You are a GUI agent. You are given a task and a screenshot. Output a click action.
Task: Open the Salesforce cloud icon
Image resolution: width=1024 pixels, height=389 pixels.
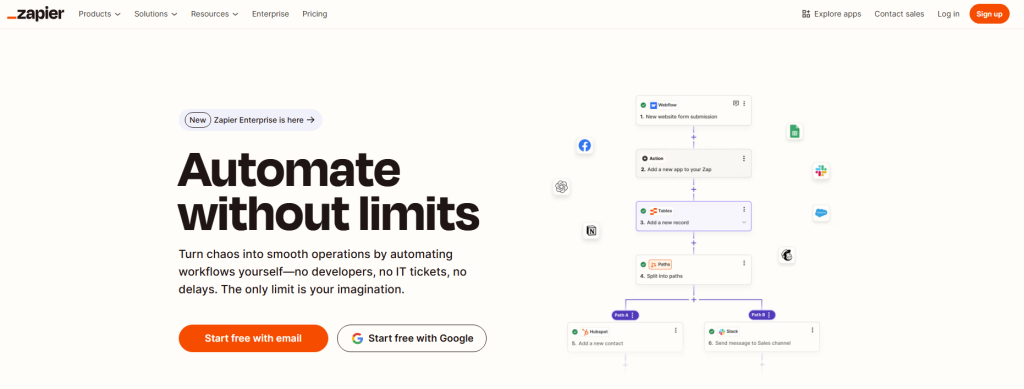click(x=821, y=213)
